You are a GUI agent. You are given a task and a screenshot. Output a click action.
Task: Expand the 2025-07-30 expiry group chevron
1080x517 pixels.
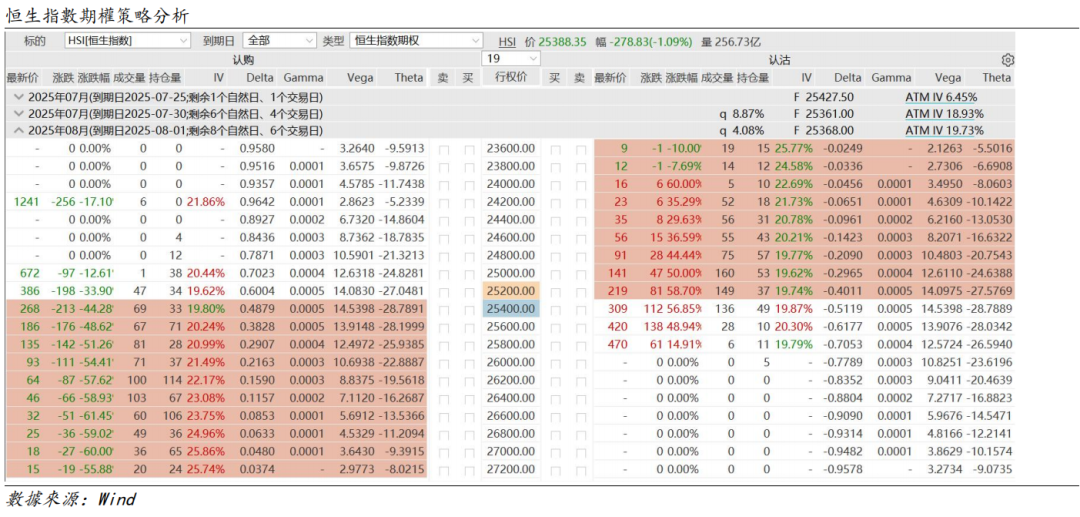[19, 114]
